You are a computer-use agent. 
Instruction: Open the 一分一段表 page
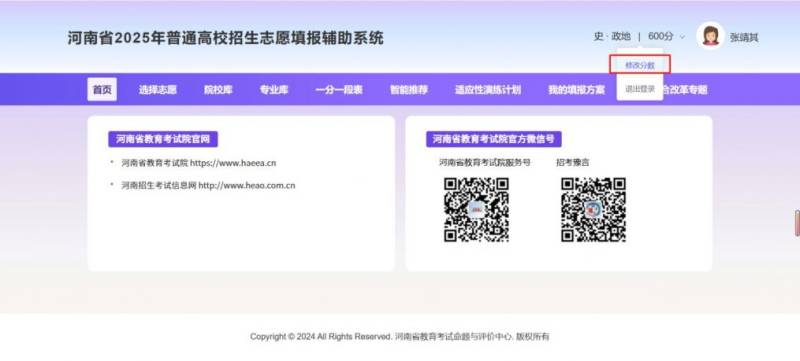click(x=339, y=90)
